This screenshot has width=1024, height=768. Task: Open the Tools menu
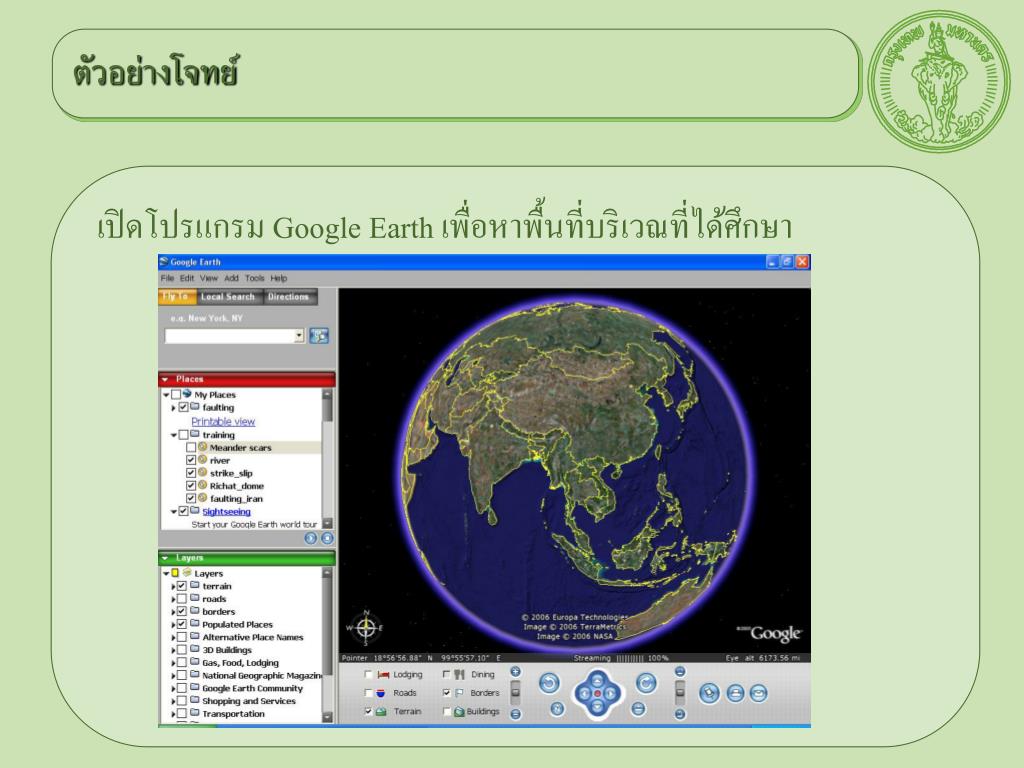point(255,278)
